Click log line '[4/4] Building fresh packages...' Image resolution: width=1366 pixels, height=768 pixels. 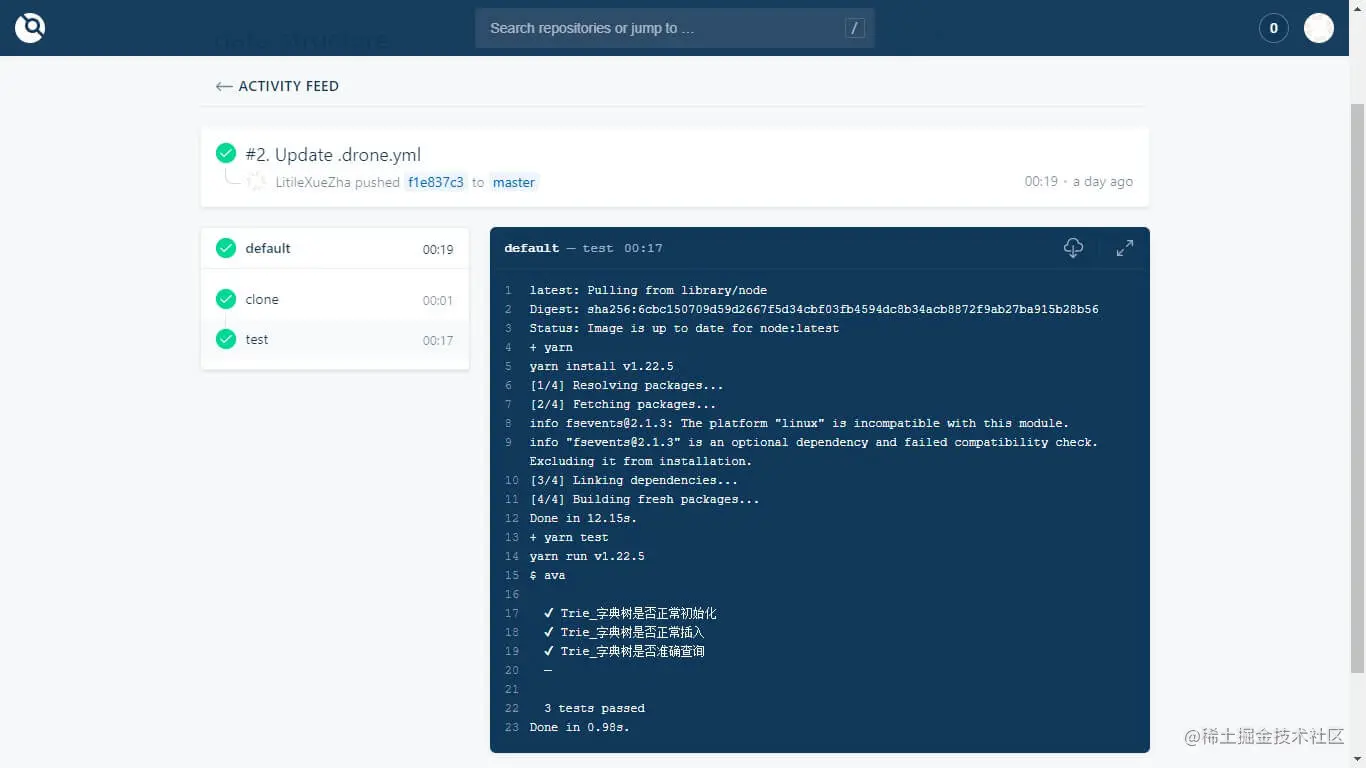[x=645, y=500]
